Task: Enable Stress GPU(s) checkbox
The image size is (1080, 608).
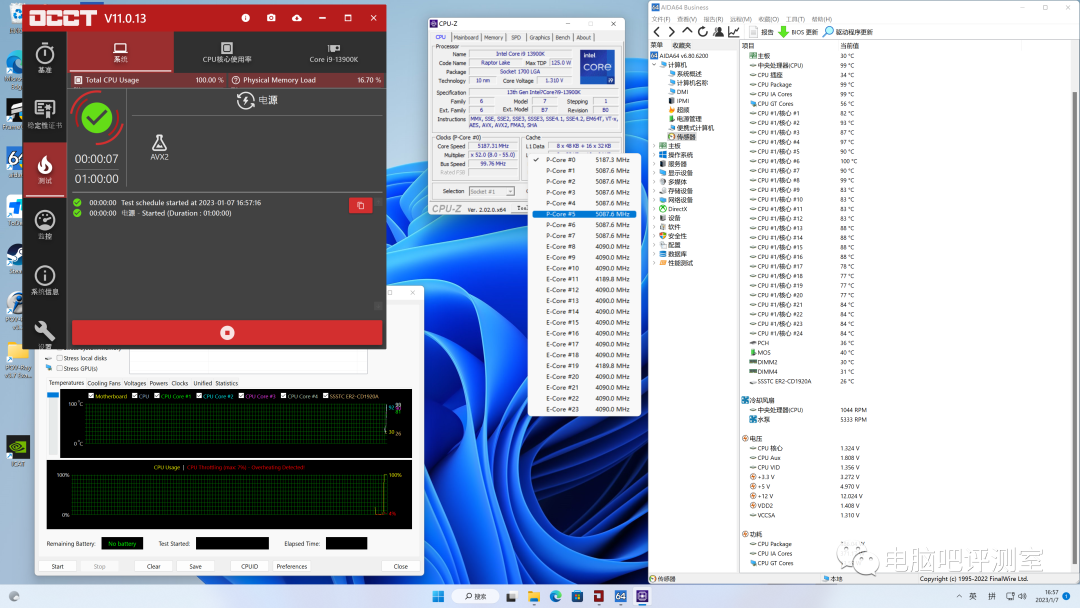Action: [60, 368]
